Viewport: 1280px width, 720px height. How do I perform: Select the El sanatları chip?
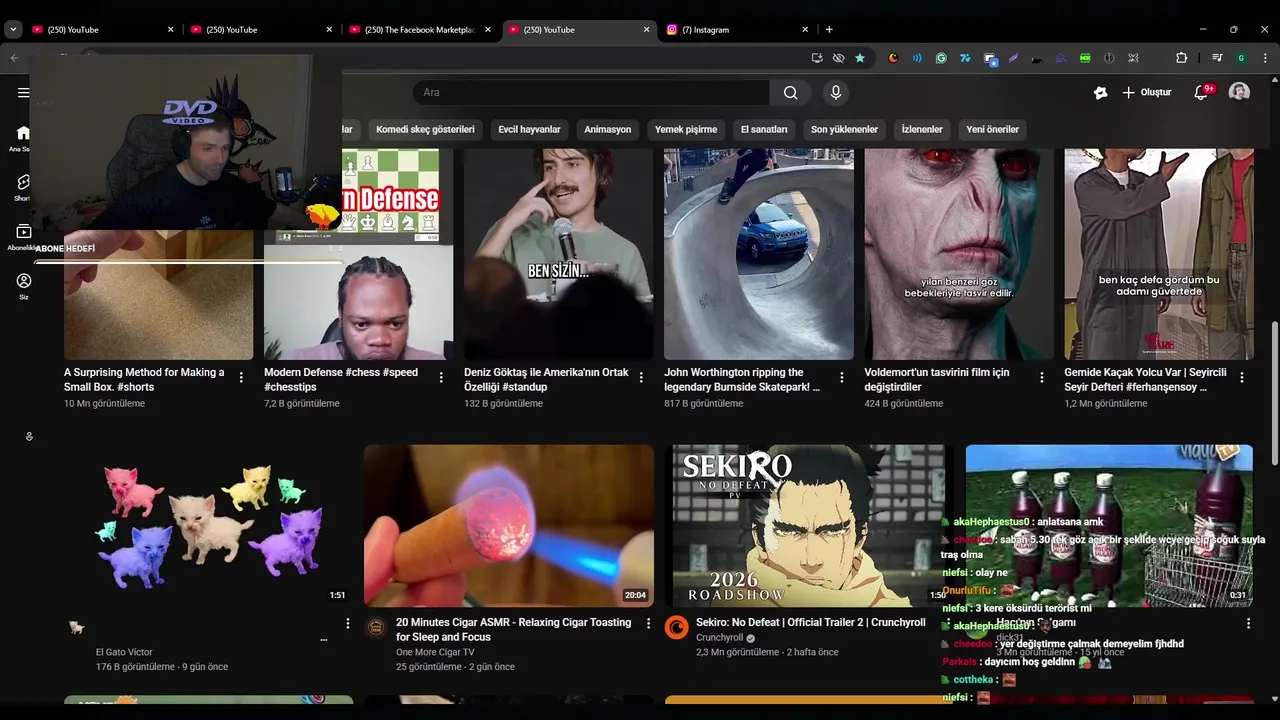tap(764, 129)
